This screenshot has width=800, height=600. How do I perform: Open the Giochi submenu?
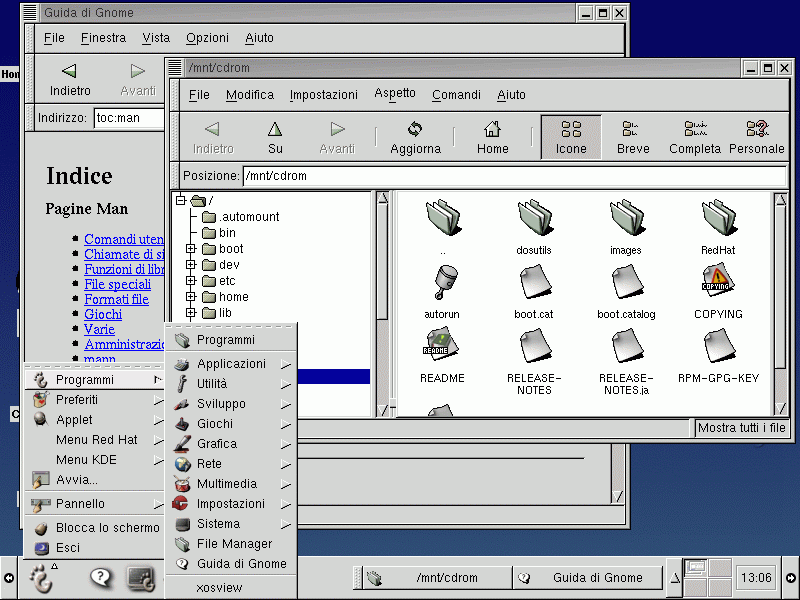click(216, 424)
